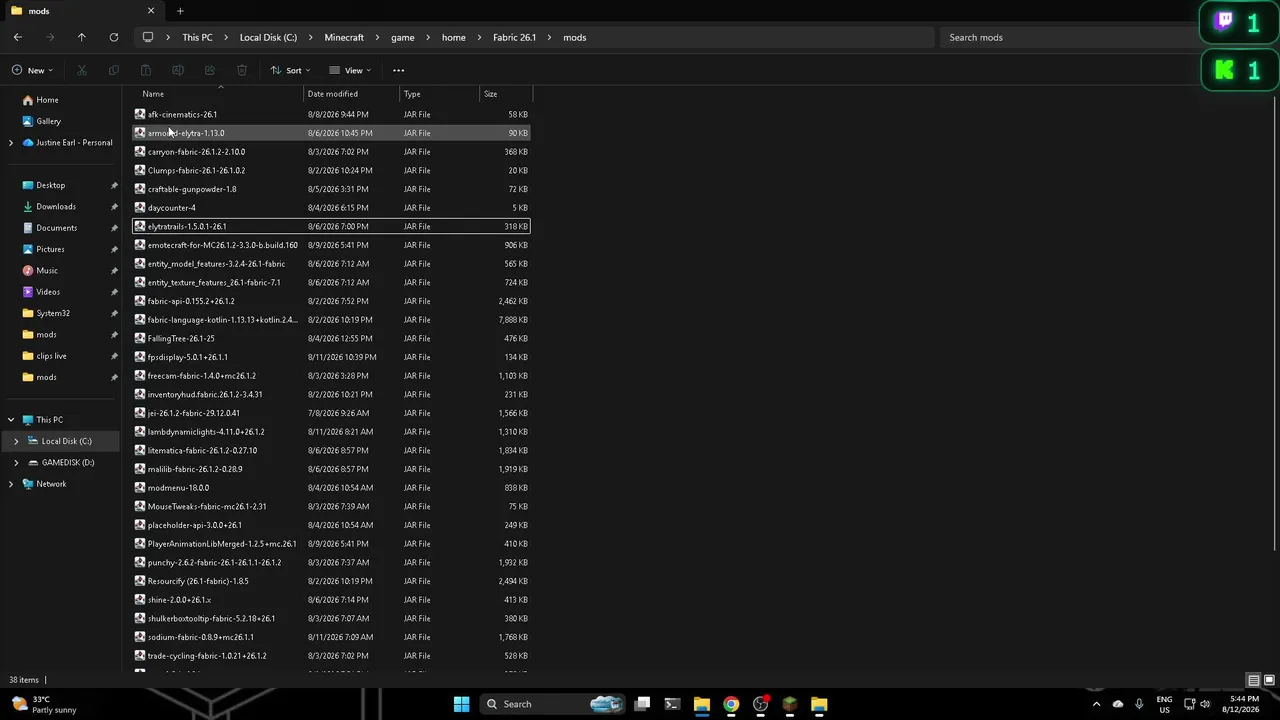The image size is (1280, 720).
Task: Select GAMEDISK (D:) drive
Action: (x=68, y=462)
